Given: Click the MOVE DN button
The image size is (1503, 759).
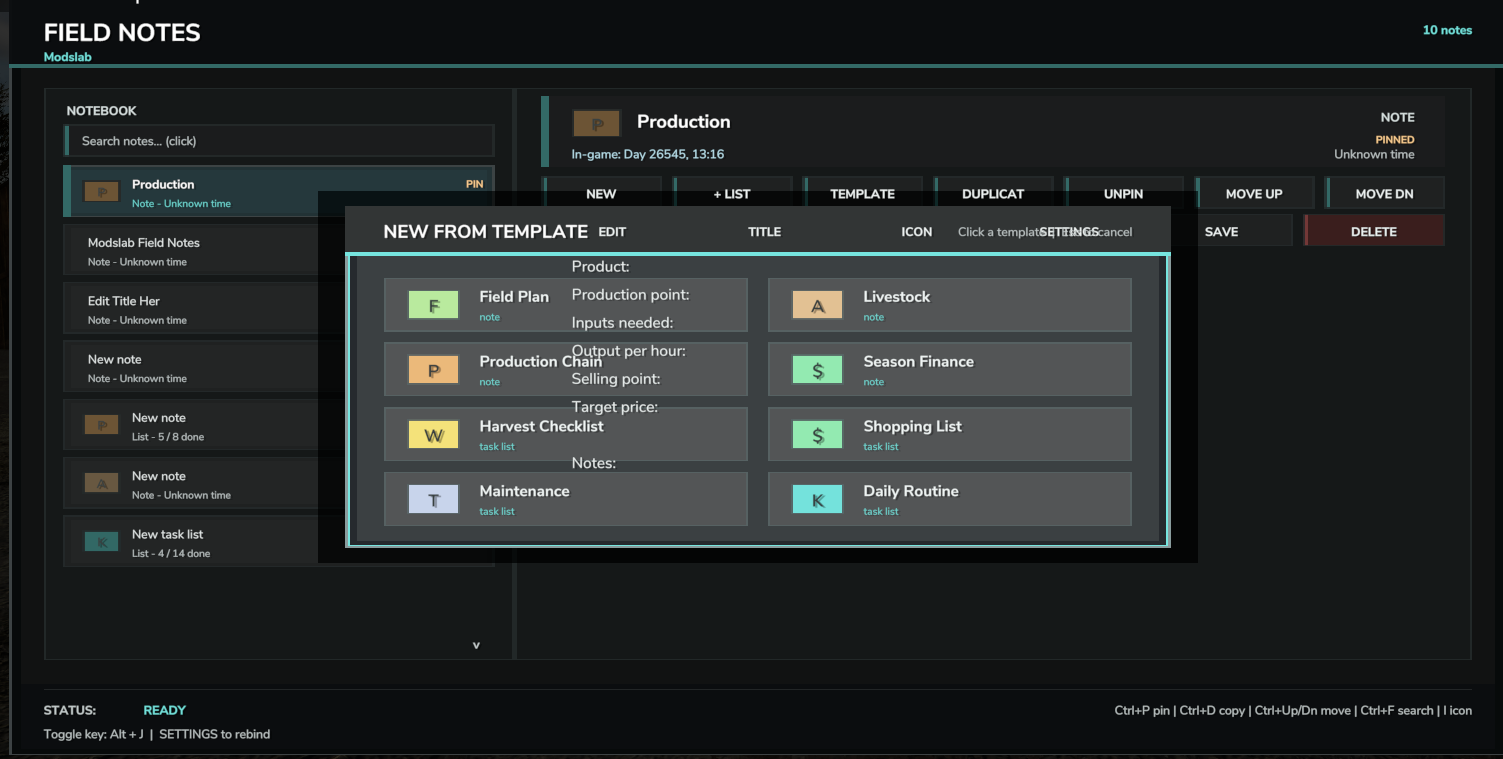Looking at the screenshot, I should click(x=1384, y=193).
